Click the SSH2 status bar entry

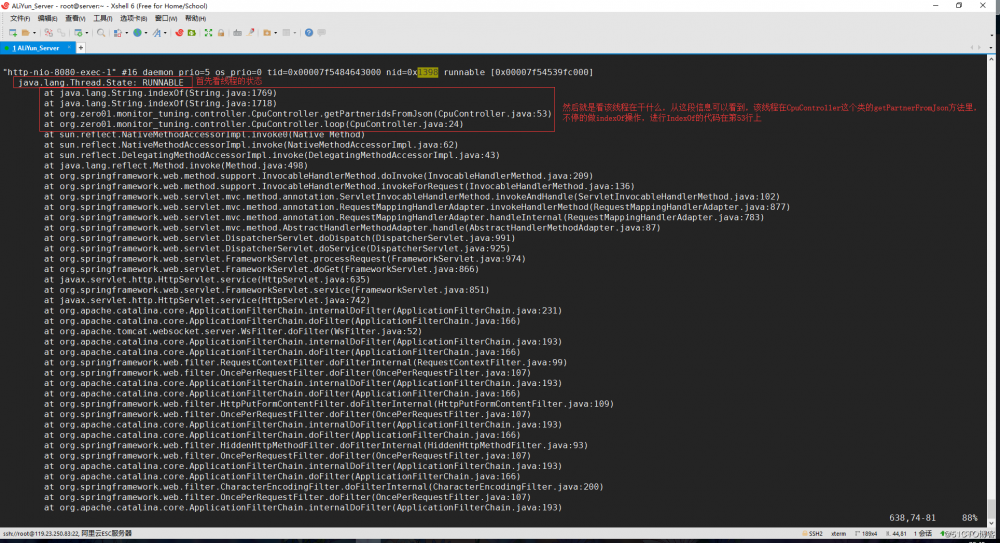click(x=812, y=534)
